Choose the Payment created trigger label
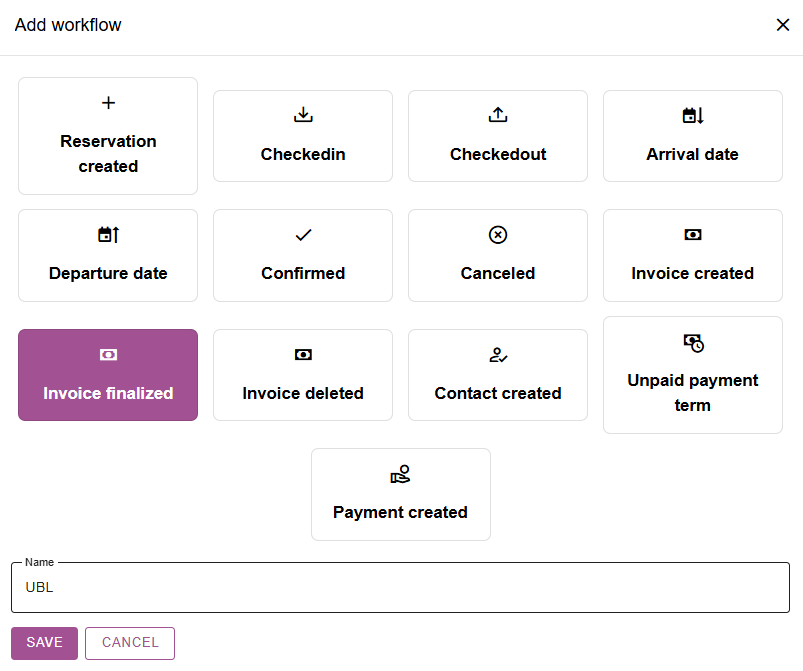803x671 pixels. pos(400,512)
